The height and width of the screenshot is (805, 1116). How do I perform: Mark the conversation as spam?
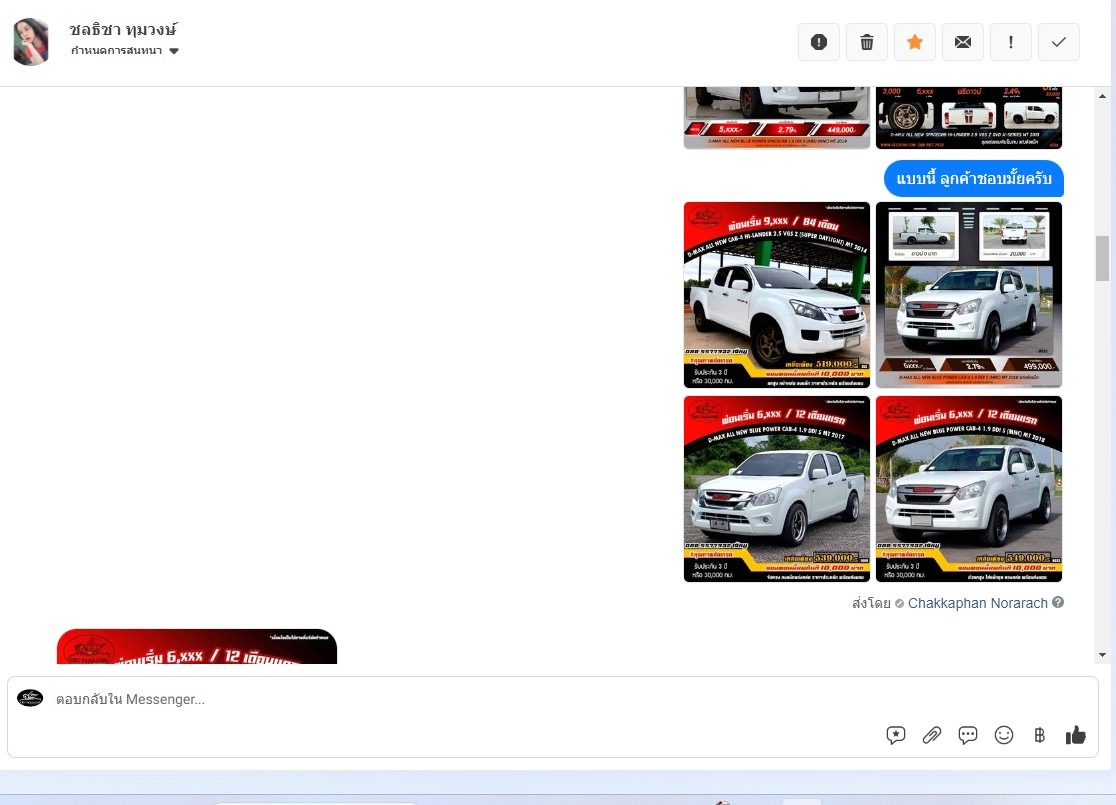click(x=818, y=42)
